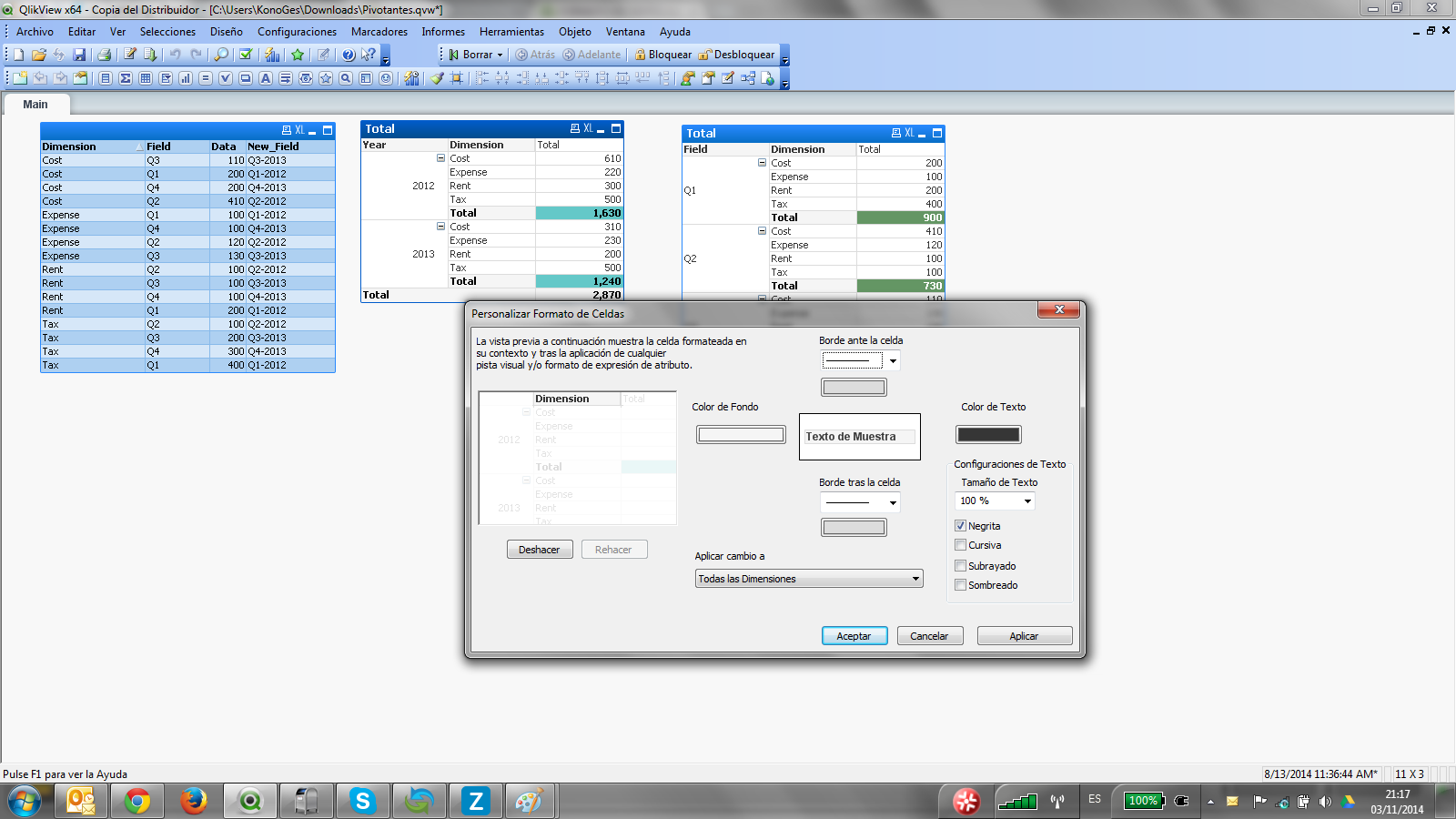Click the Add Sheet icon in design toolbar
Viewport: 1456px width, 819px height.
pos(19,78)
